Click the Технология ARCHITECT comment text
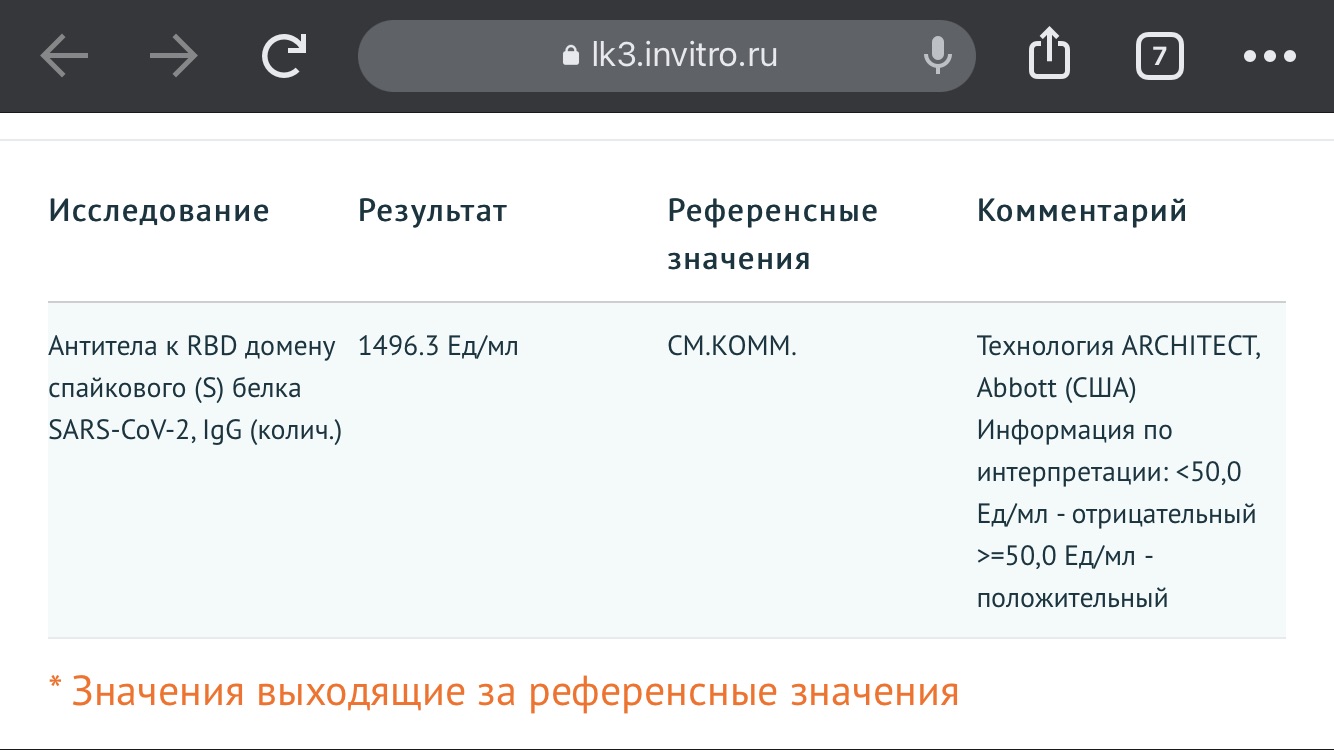1334x750 pixels. coord(1119,347)
